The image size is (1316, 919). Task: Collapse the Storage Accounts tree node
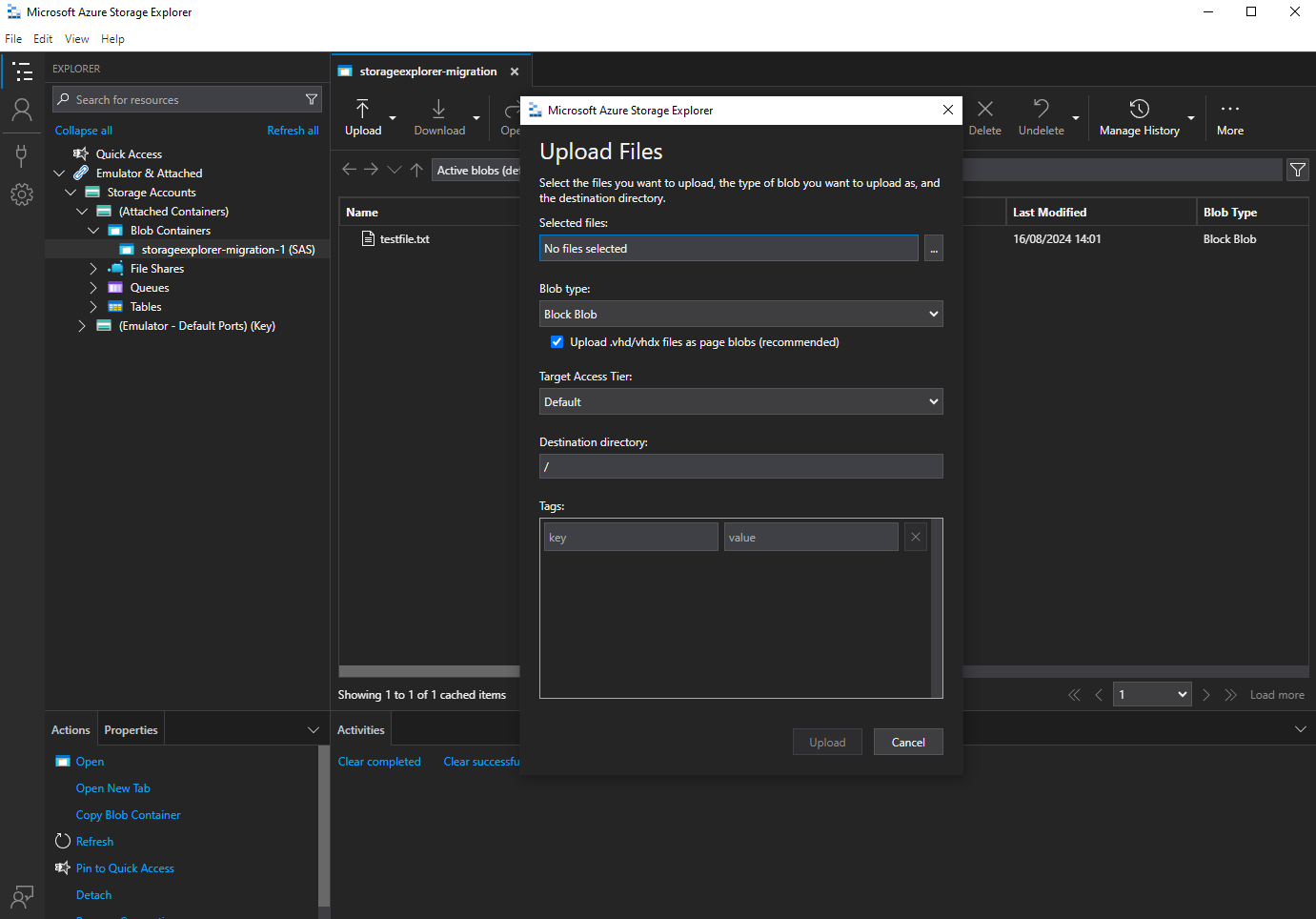tap(71, 193)
